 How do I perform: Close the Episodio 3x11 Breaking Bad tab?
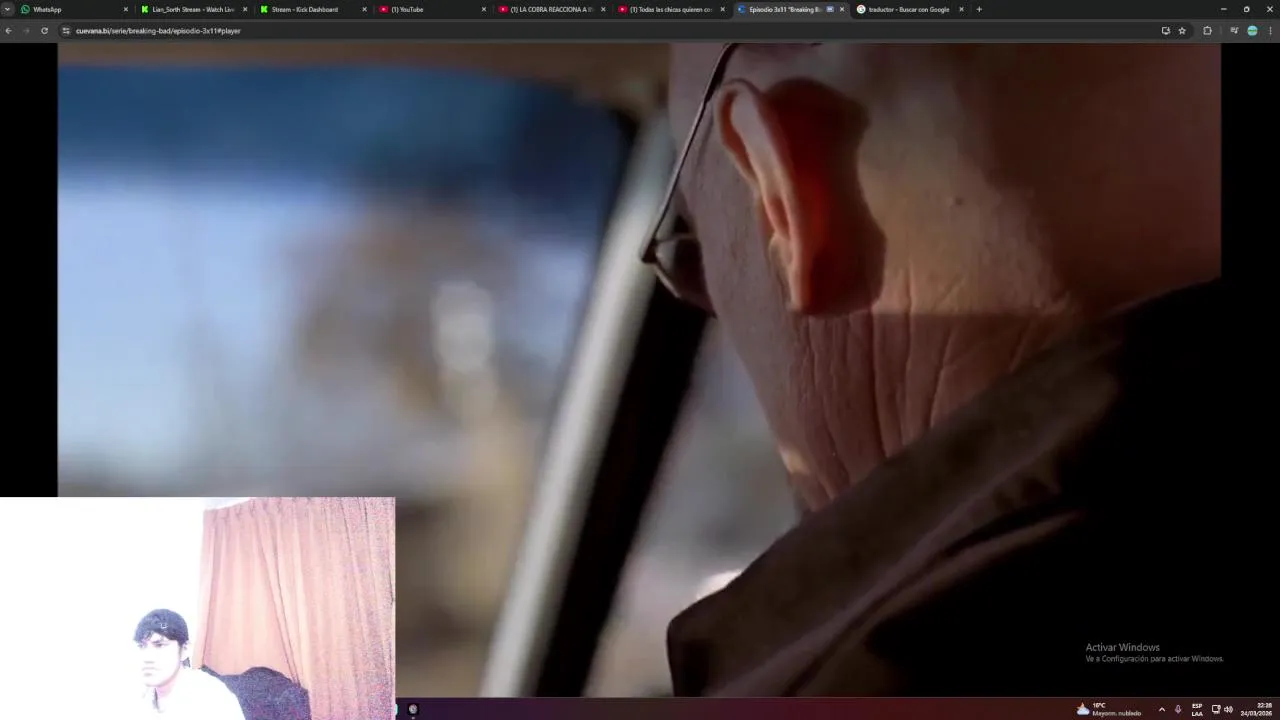click(842, 9)
